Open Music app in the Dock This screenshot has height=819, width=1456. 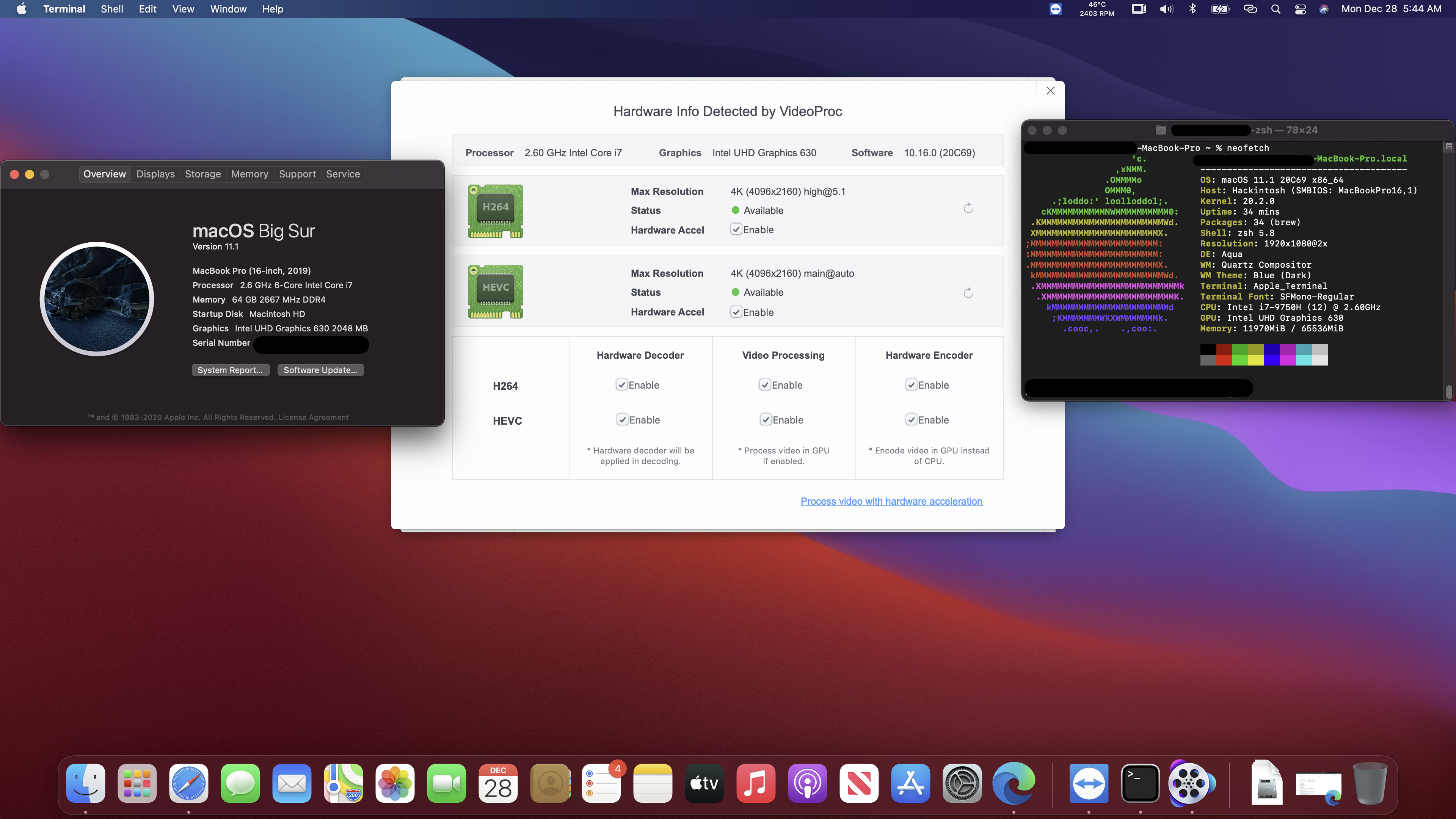pos(756,783)
